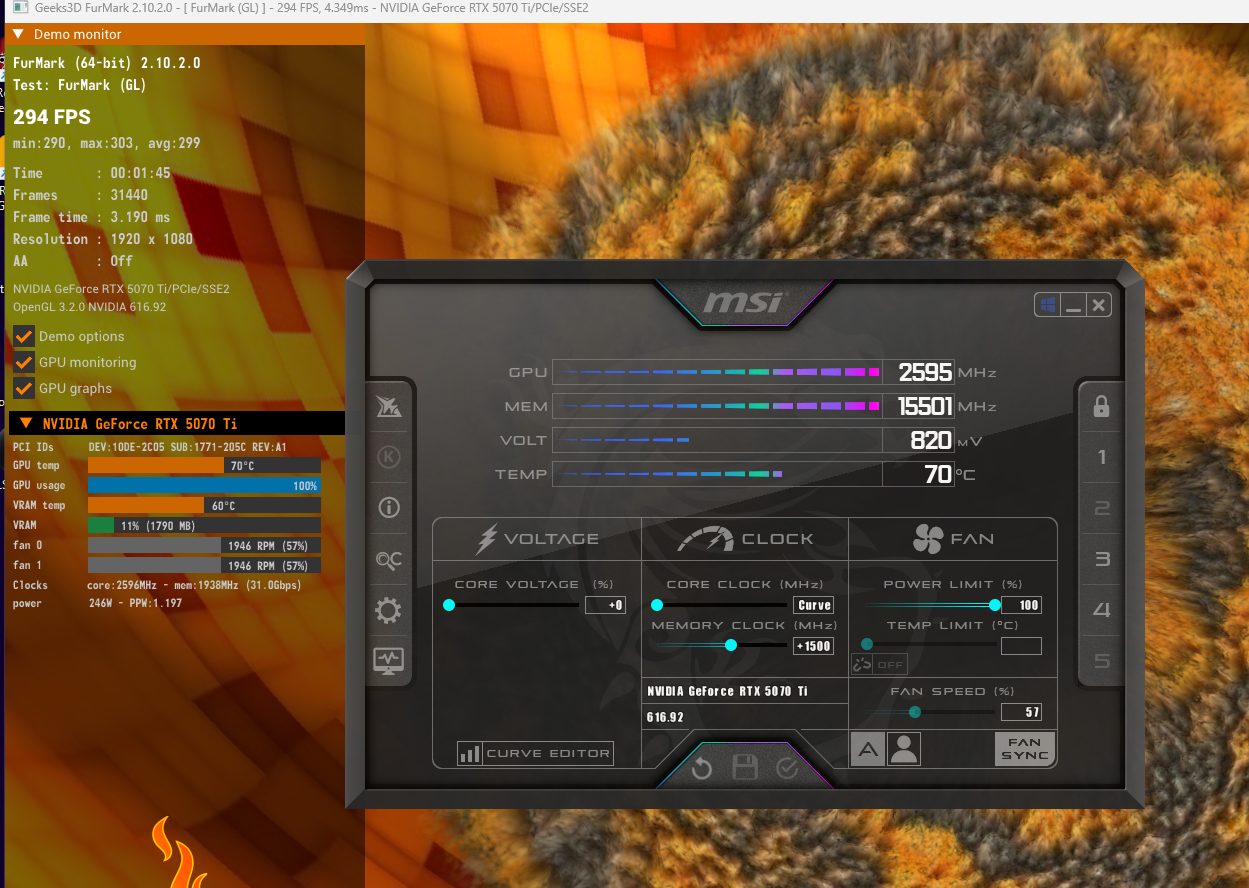Screen dimensions: 1249x888
Task: Minimize the MSI Afterburner window
Action: tap(1073, 306)
